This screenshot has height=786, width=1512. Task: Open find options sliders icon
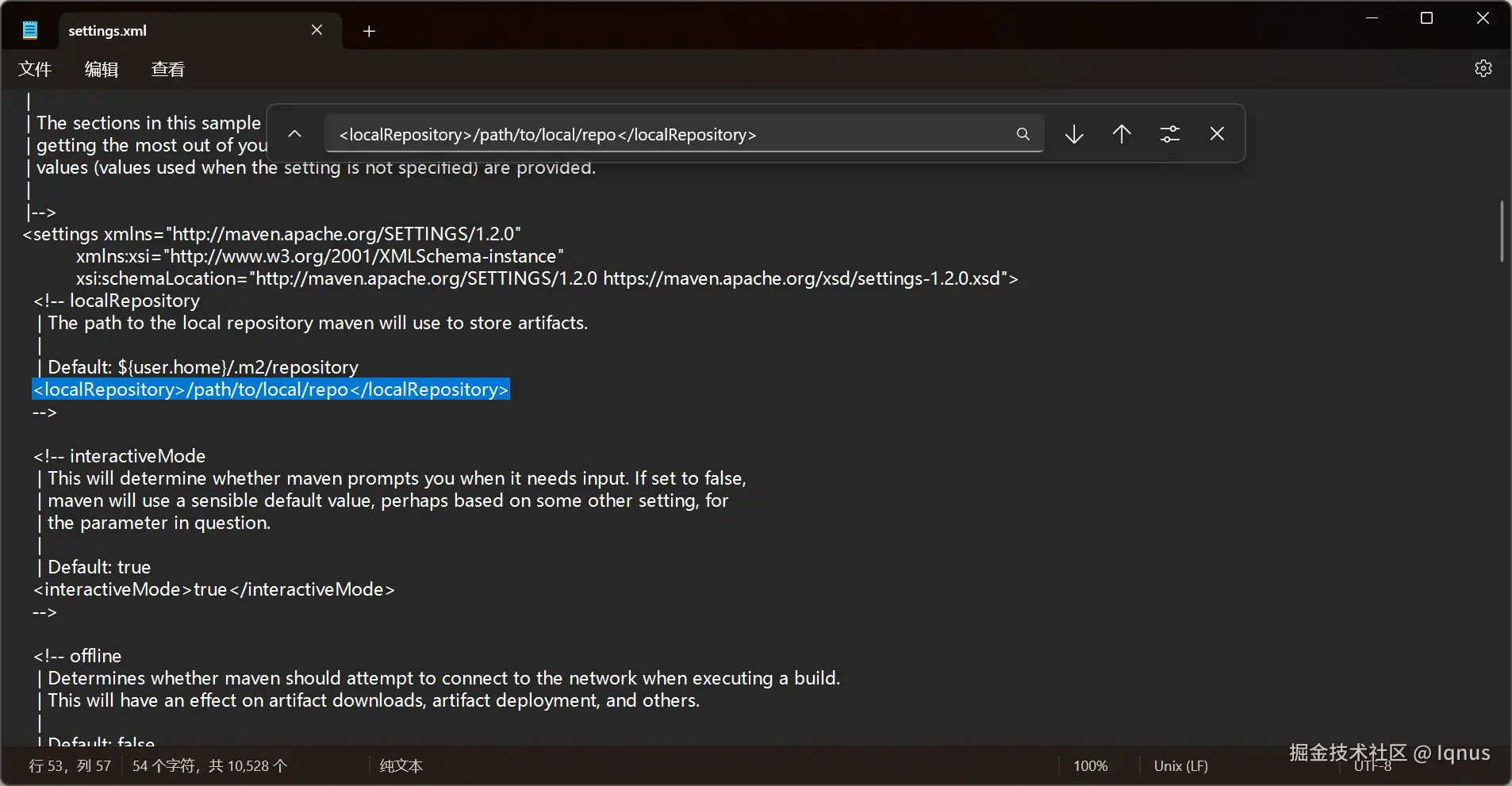pos(1169,134)
